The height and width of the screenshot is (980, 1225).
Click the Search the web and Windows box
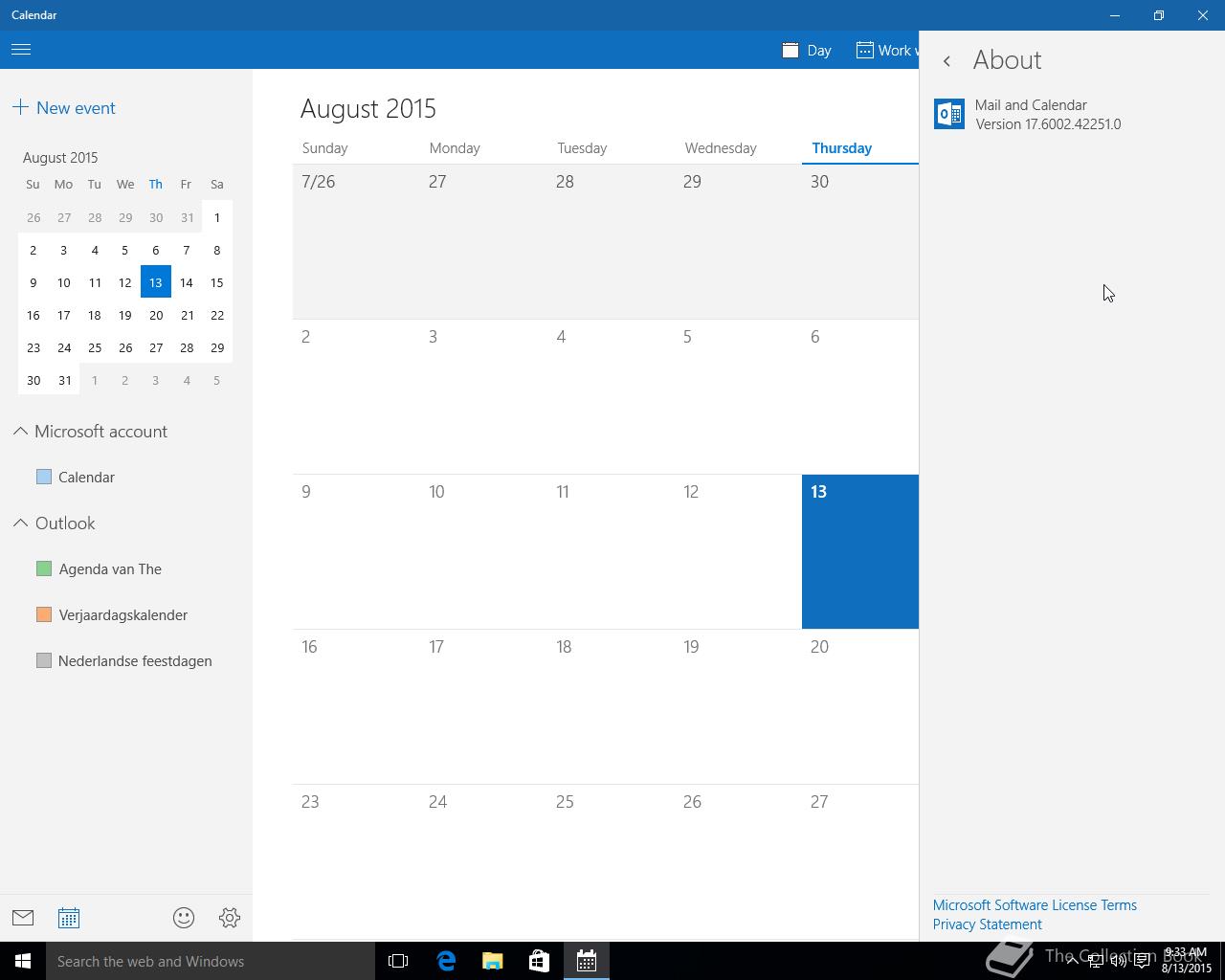(x=211, y=961)
